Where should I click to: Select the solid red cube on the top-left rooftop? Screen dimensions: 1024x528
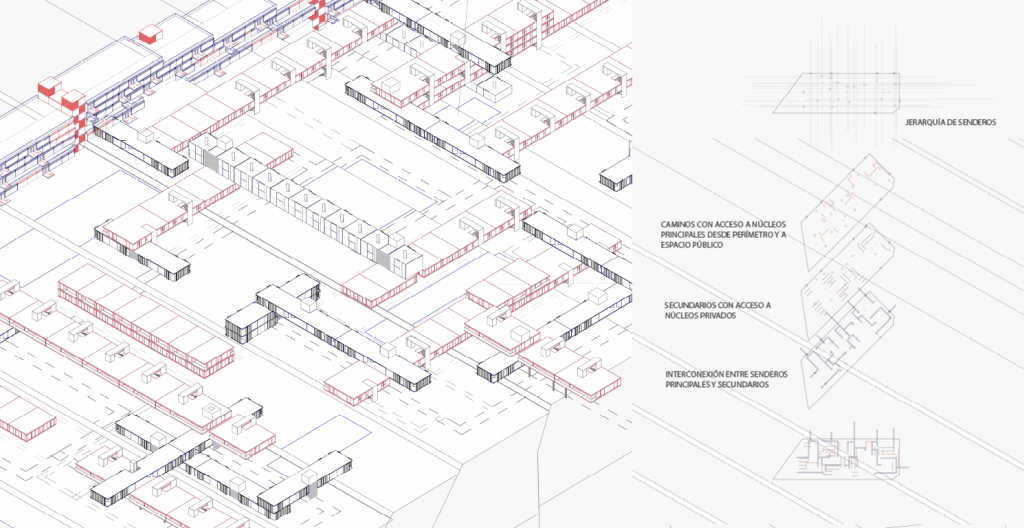(149, 36)
